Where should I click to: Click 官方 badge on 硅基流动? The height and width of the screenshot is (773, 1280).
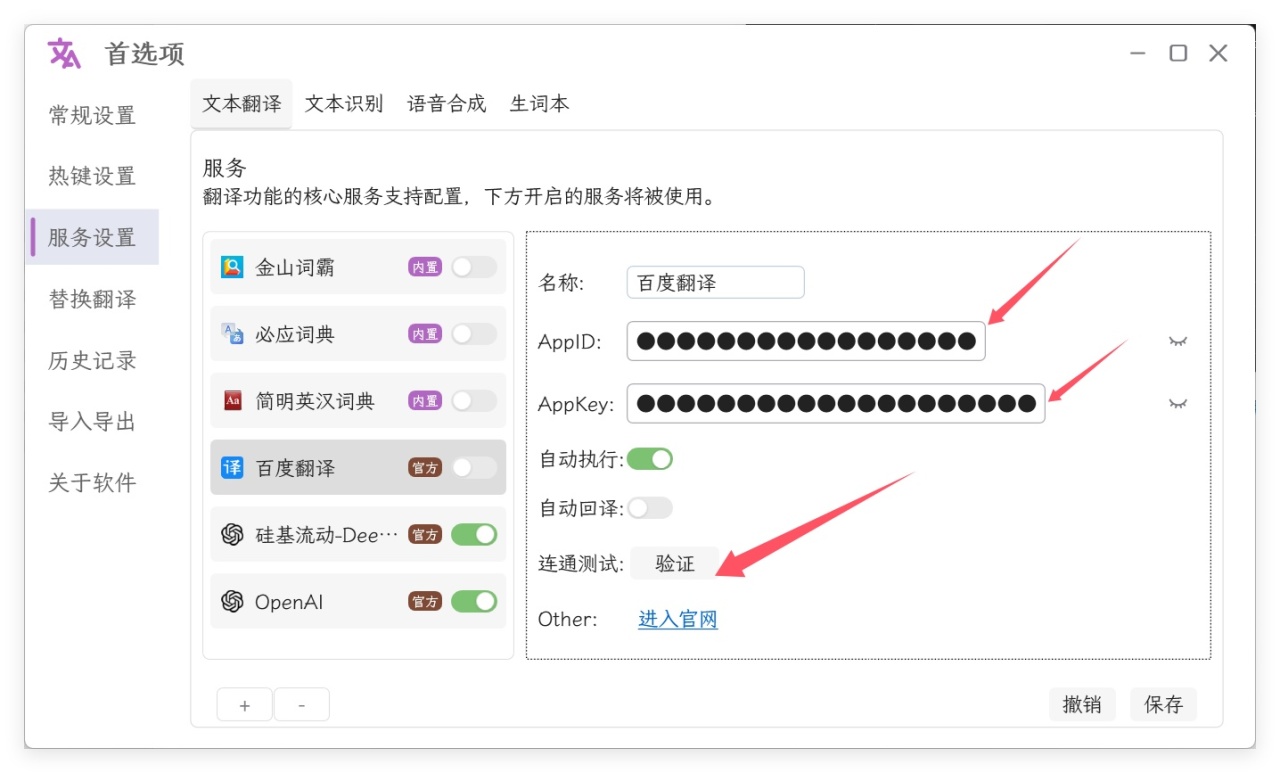(425, 535)
